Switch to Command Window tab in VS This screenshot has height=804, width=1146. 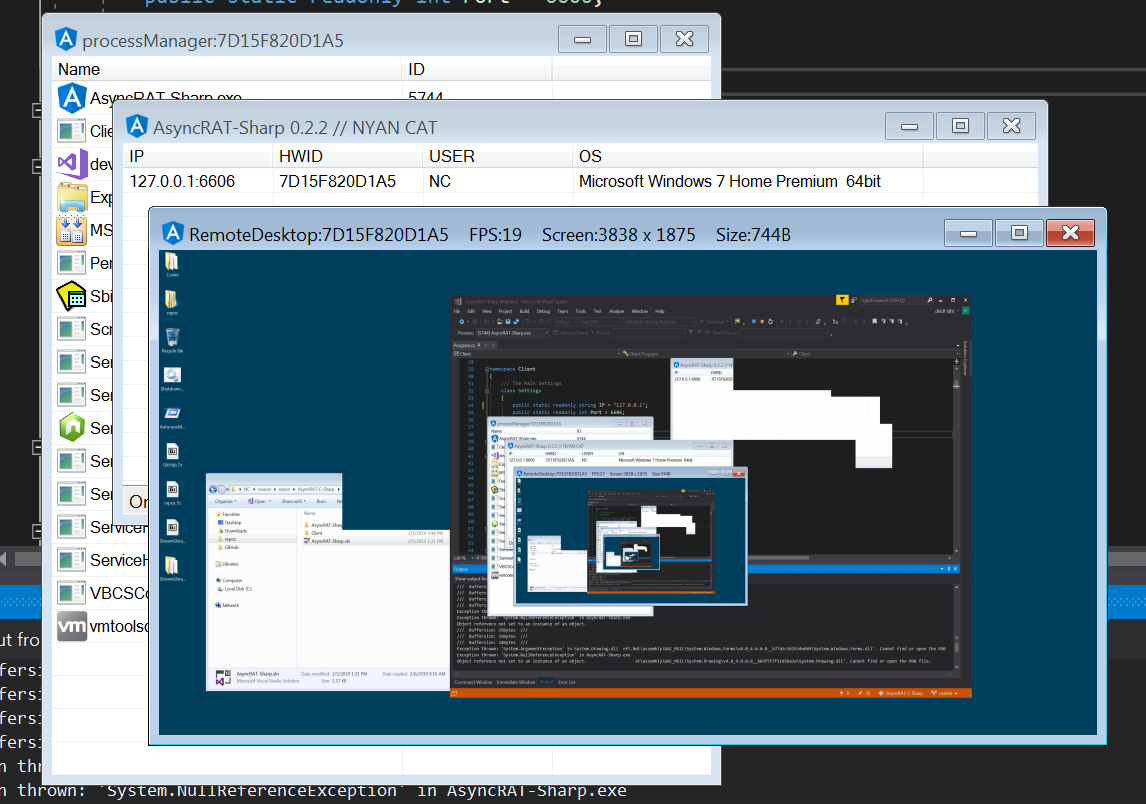pyautogui.click(x=473, y=682)
